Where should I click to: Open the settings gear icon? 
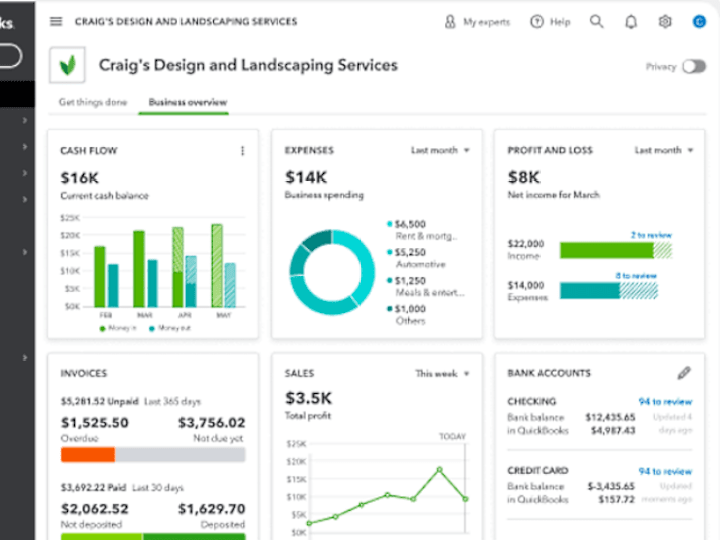click(665, 22)
